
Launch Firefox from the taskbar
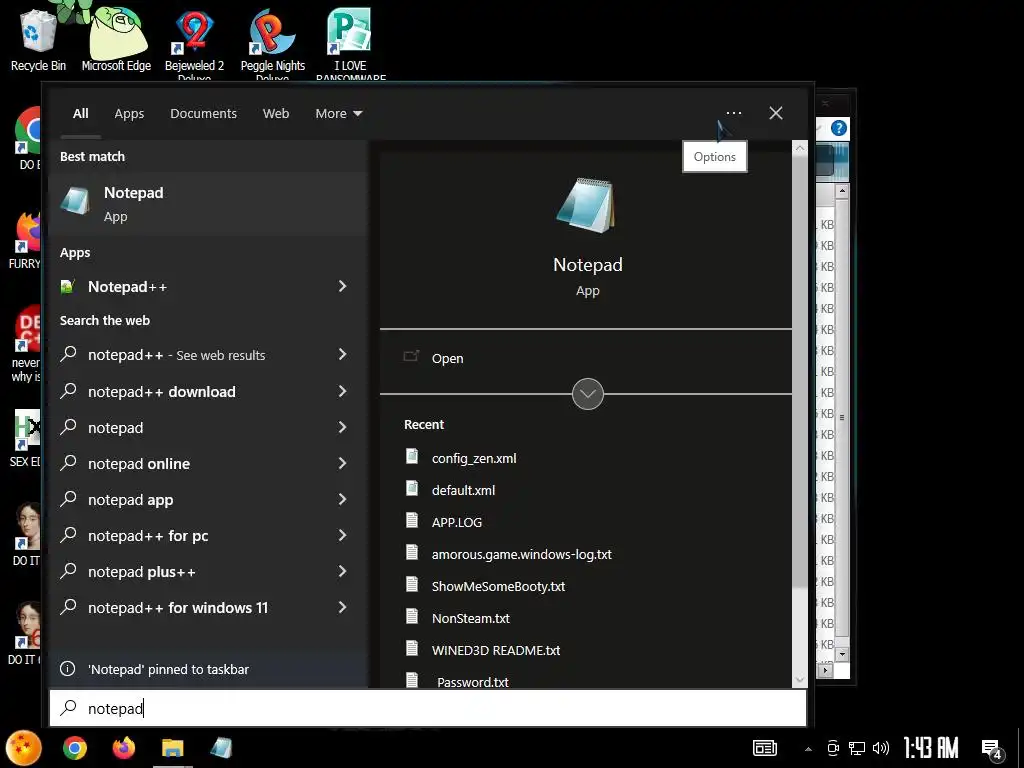tap(123, 748)
